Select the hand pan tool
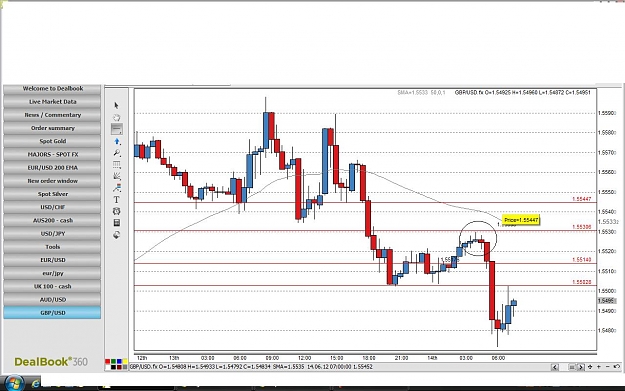The height and width of the screenshot is (391, 625). [116, 117]
